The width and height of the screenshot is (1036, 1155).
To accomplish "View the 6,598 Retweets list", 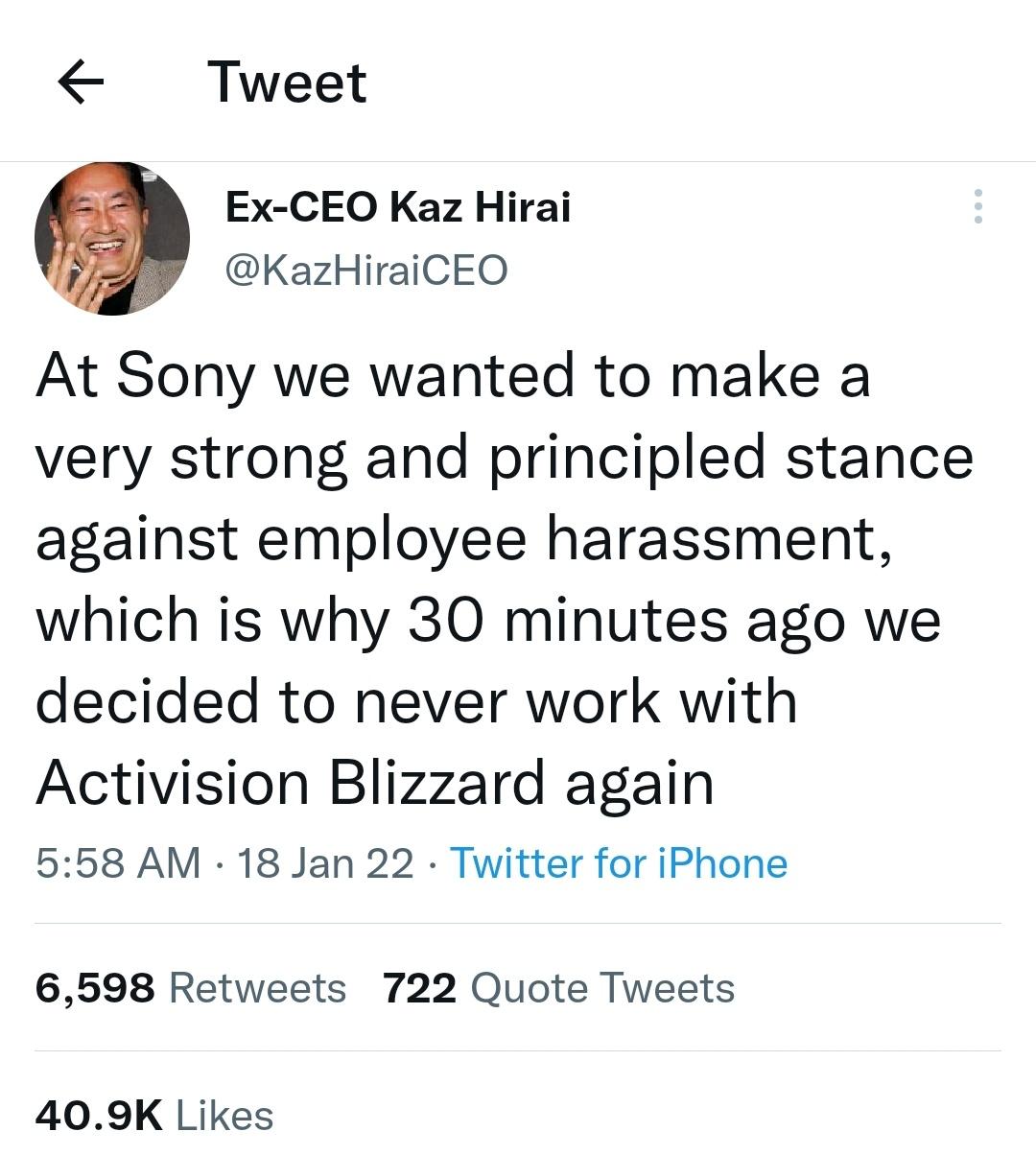I will coord(190,988).
